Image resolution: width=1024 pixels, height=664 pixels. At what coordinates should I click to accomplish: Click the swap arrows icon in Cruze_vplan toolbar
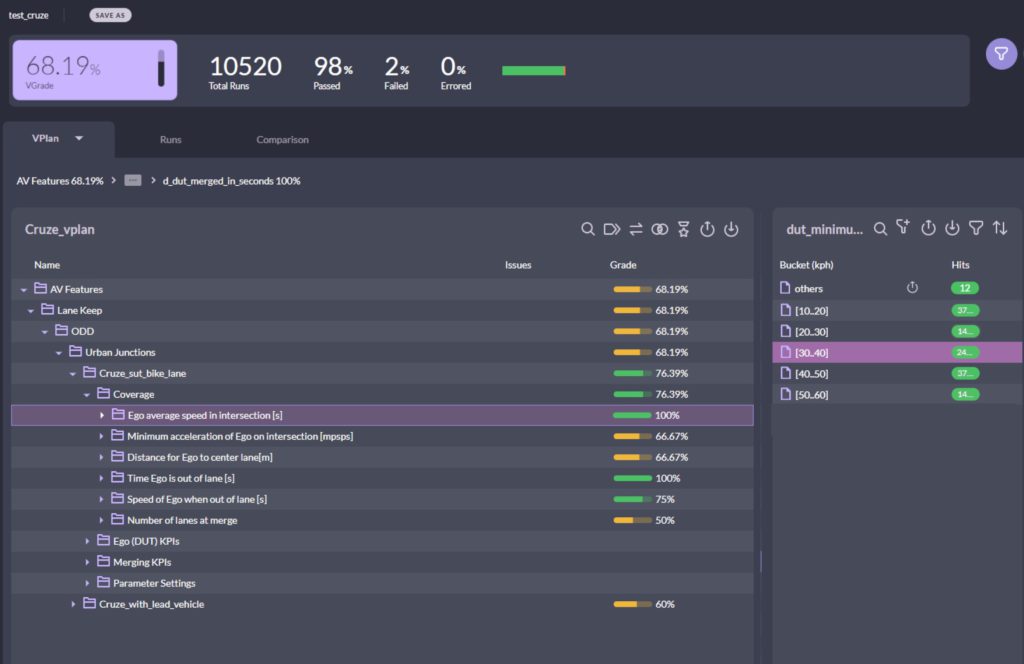point(636,230)
